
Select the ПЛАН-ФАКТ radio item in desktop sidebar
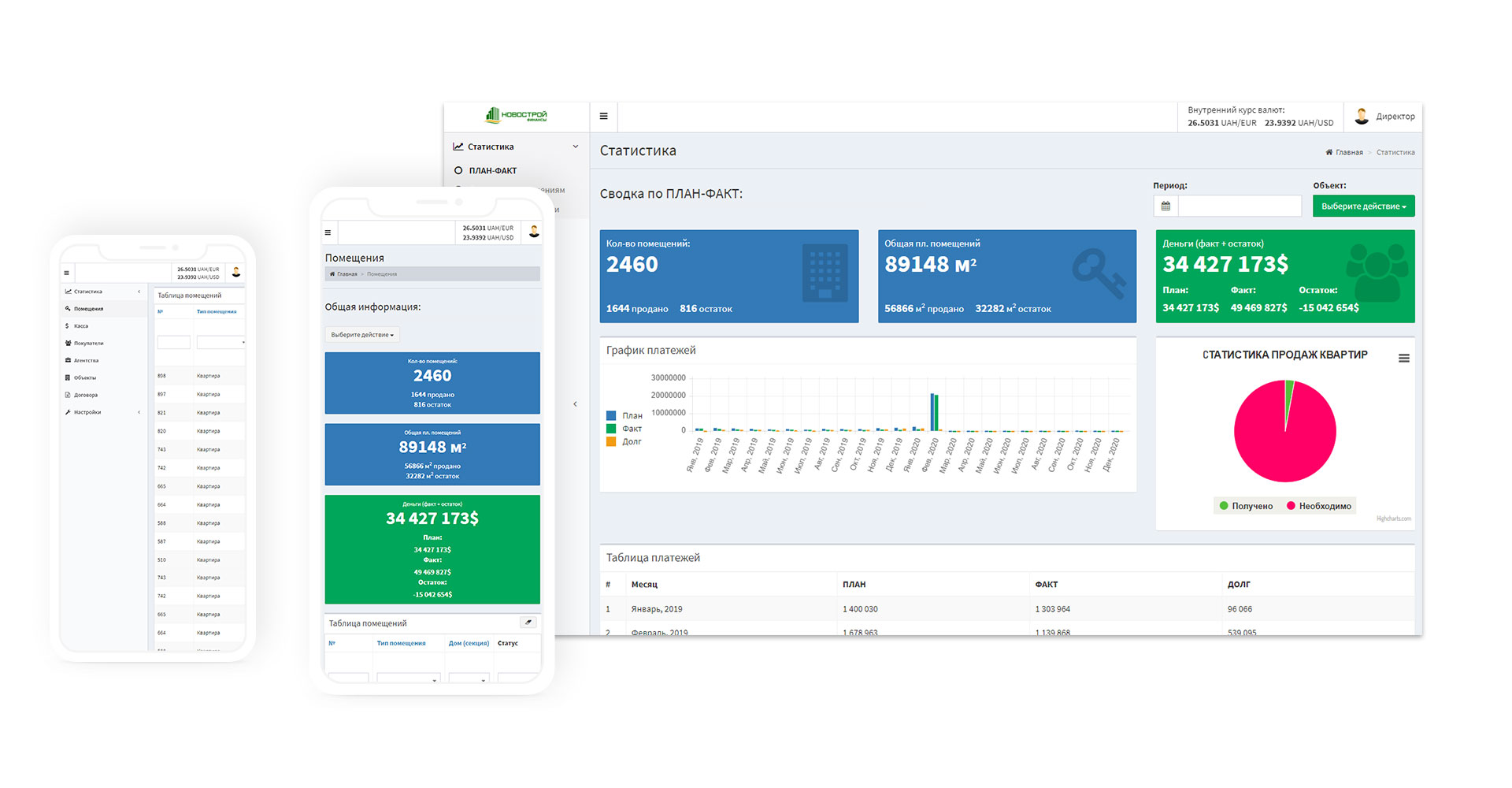pyautogui.click(x=486, y=170)
